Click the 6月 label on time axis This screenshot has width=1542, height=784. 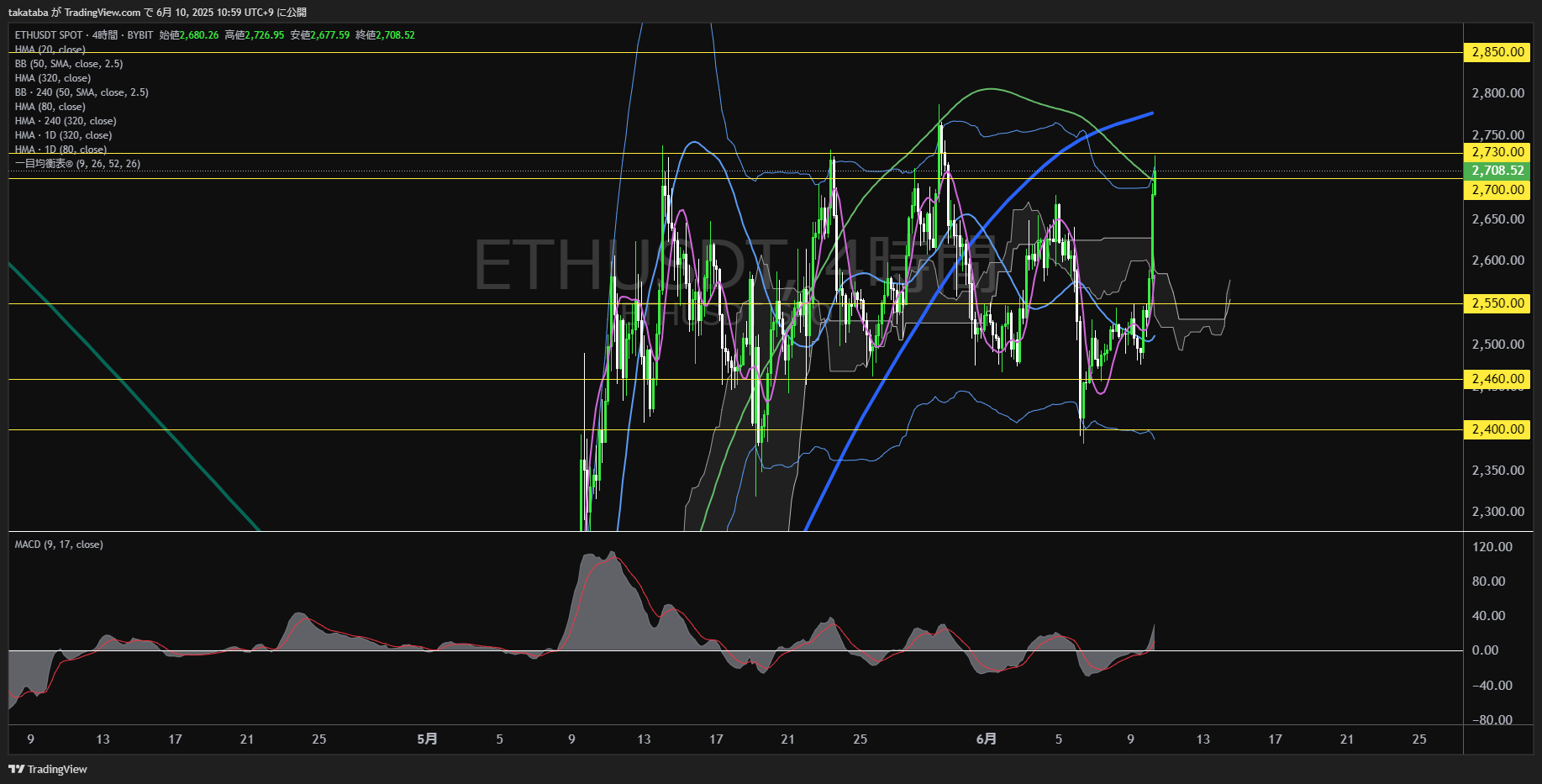click(987, 739)
